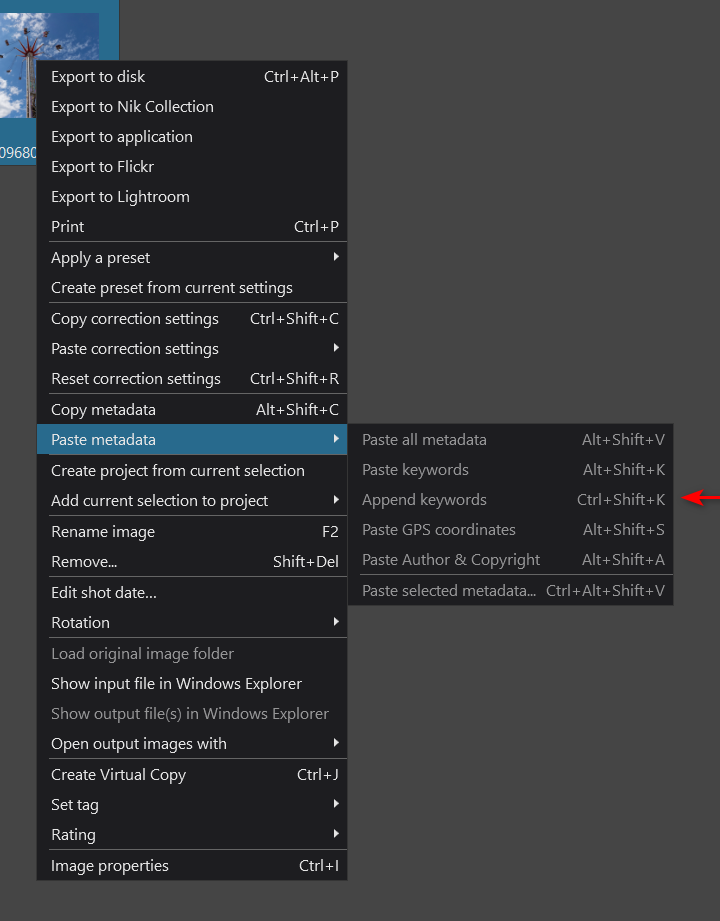Select Paste selected metadata option
This screenshot has height=921, width=720.
[511, 590]
